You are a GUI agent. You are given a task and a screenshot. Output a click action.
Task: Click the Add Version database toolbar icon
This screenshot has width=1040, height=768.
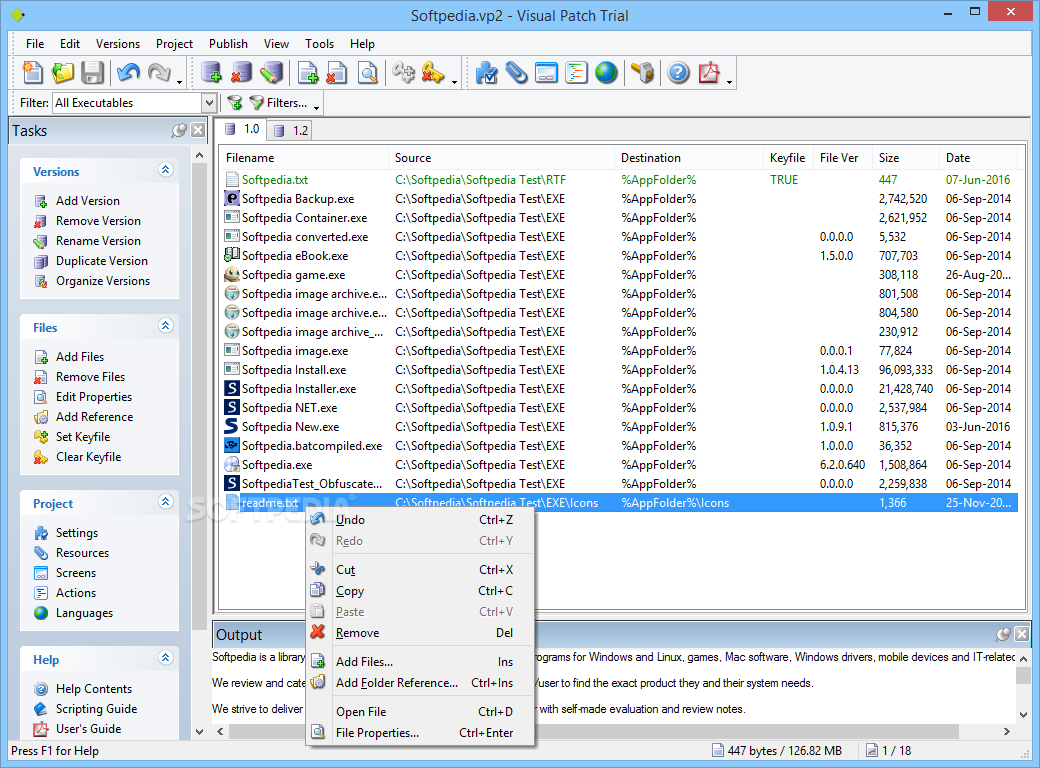(211, 73)
